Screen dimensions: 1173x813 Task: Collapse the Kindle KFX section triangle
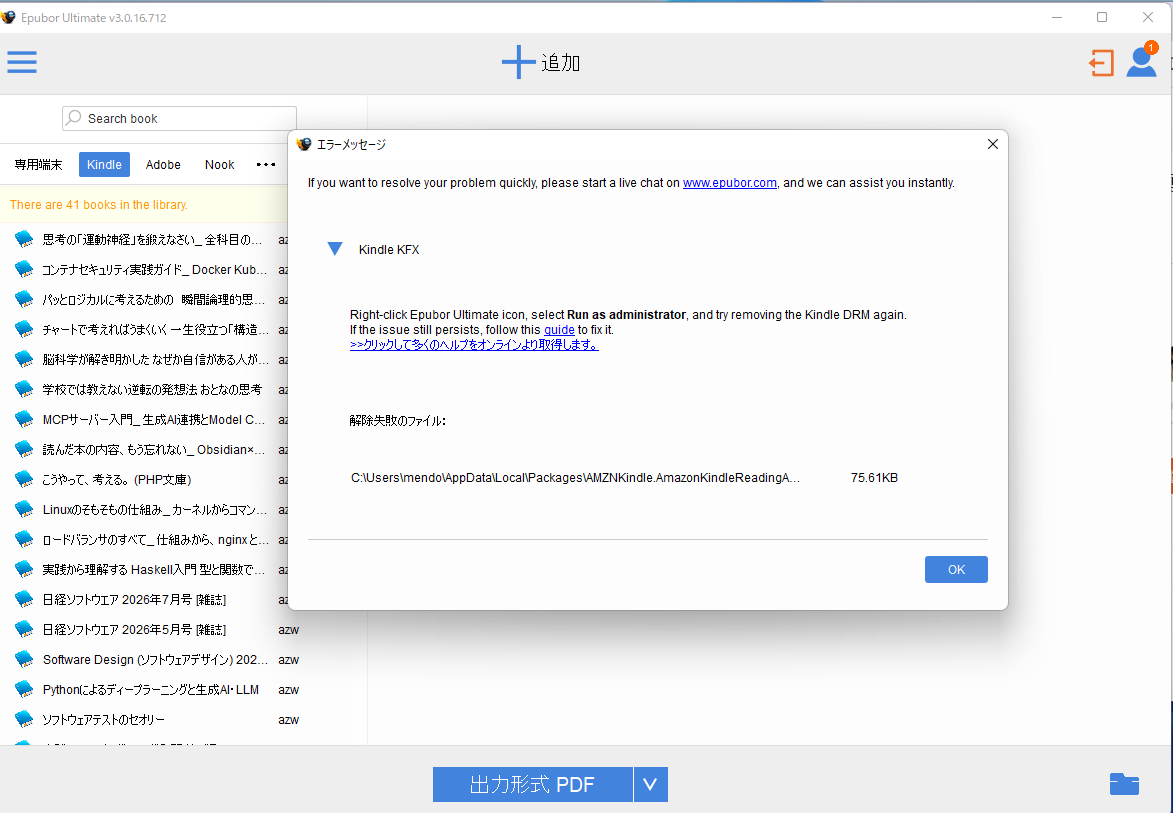tap(335, 249)
